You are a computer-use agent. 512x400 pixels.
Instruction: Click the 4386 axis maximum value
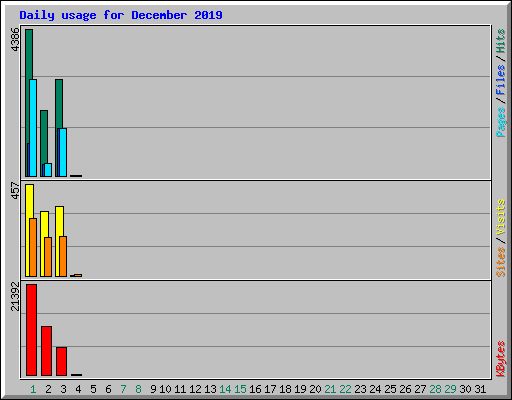click(15, 40)
